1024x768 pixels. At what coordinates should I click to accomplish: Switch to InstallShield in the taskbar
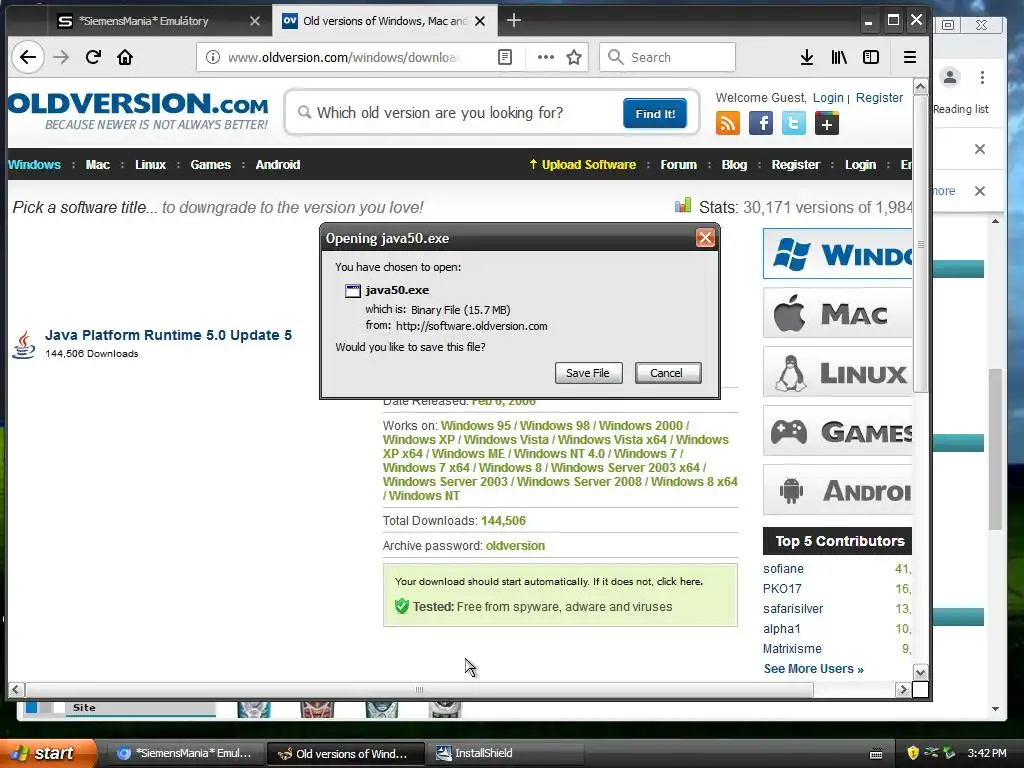click(x=505, y=753)
